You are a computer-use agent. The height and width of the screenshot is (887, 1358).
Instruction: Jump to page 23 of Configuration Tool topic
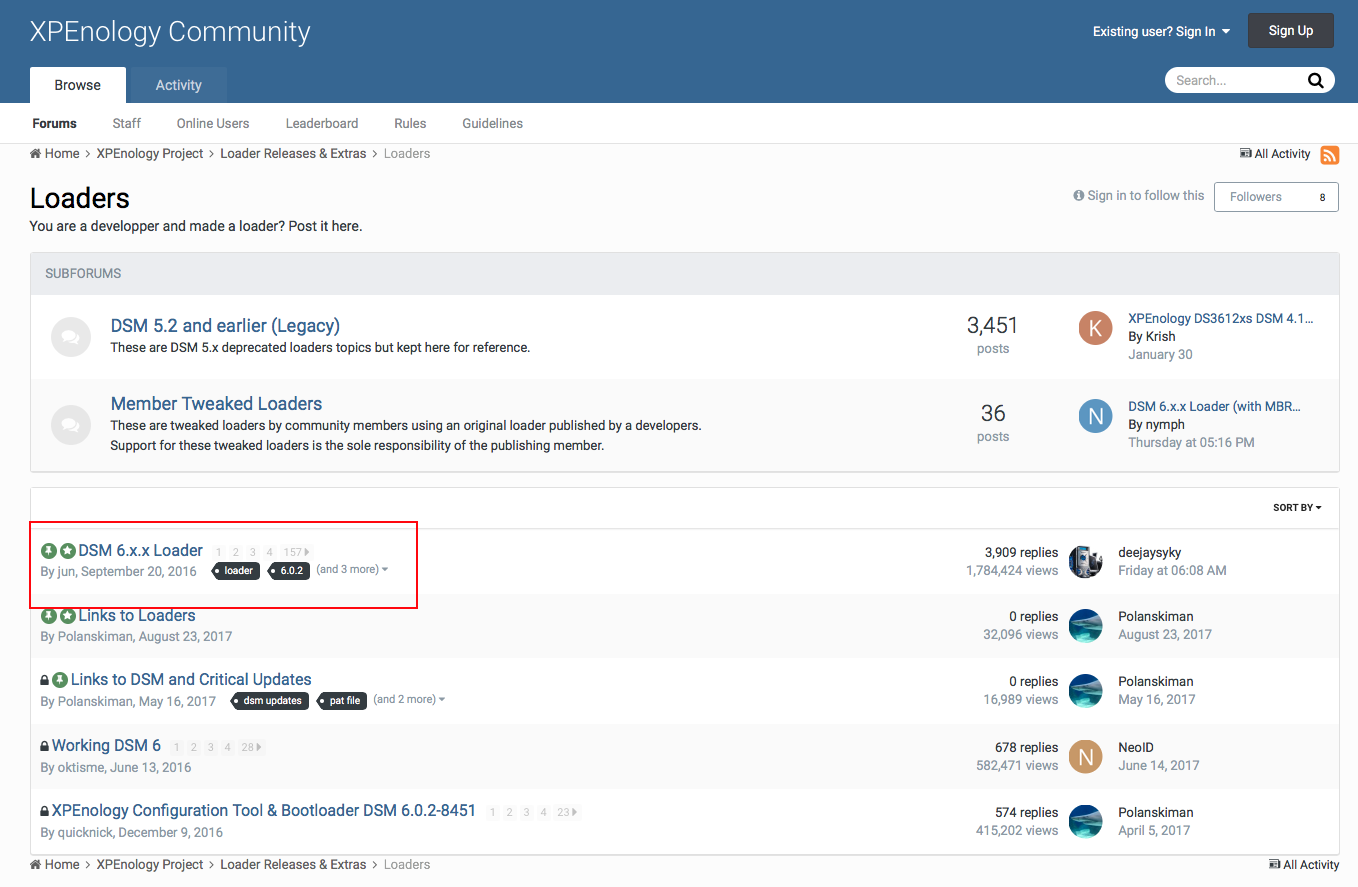point(567,812)
